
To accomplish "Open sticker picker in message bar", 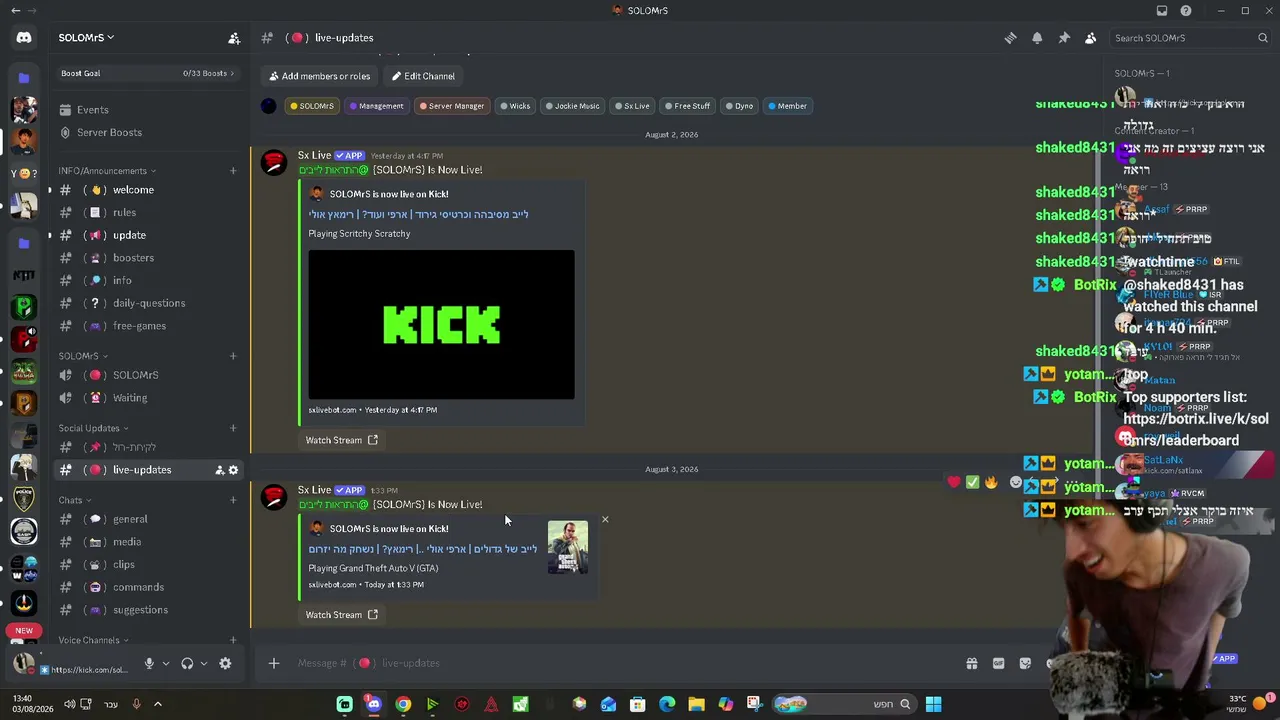I will coord(1025,663).
